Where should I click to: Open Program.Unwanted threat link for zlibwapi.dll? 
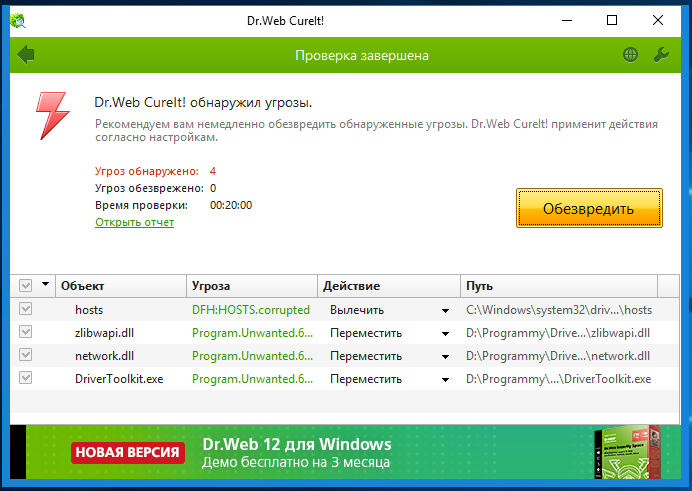click(x=252, y=333)
